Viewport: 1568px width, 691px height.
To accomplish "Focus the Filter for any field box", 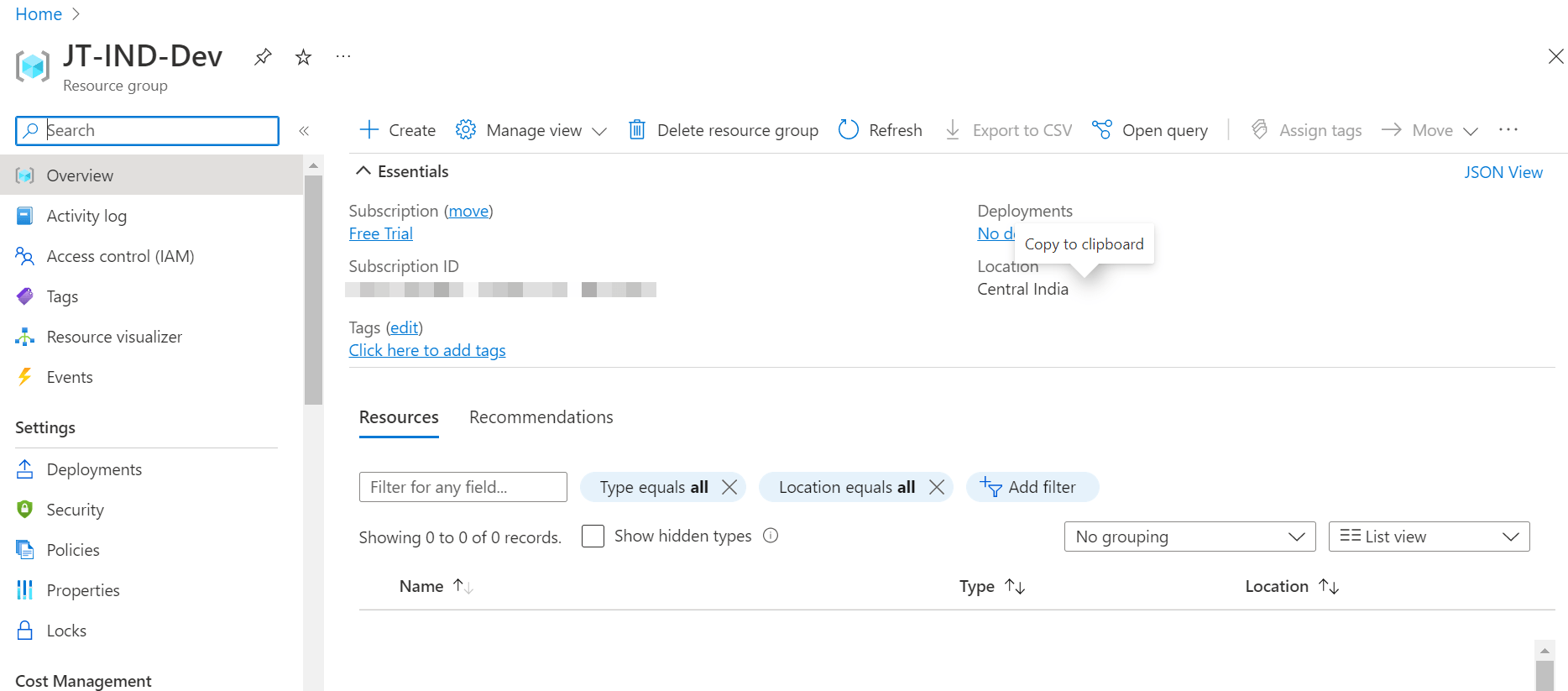I will [463, 487].
